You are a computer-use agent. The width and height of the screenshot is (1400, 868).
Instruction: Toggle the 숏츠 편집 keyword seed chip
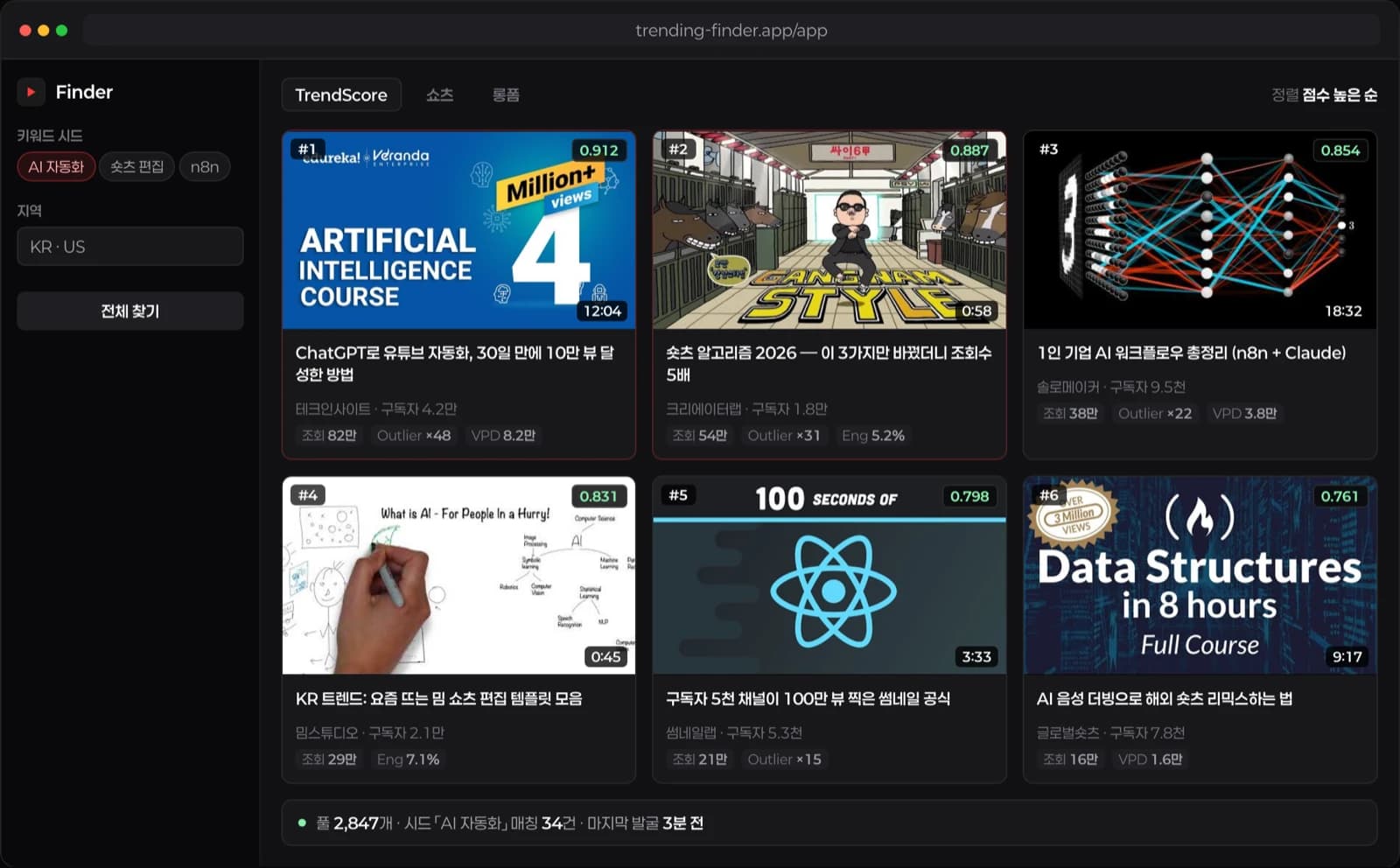[137, 166]
